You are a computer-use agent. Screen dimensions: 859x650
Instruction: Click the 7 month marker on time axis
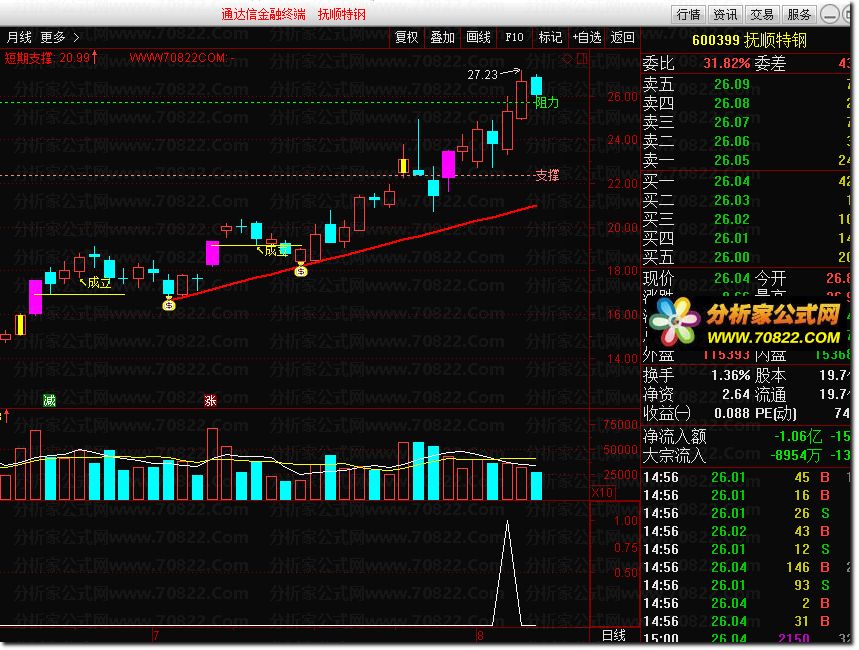click(156, 636)
